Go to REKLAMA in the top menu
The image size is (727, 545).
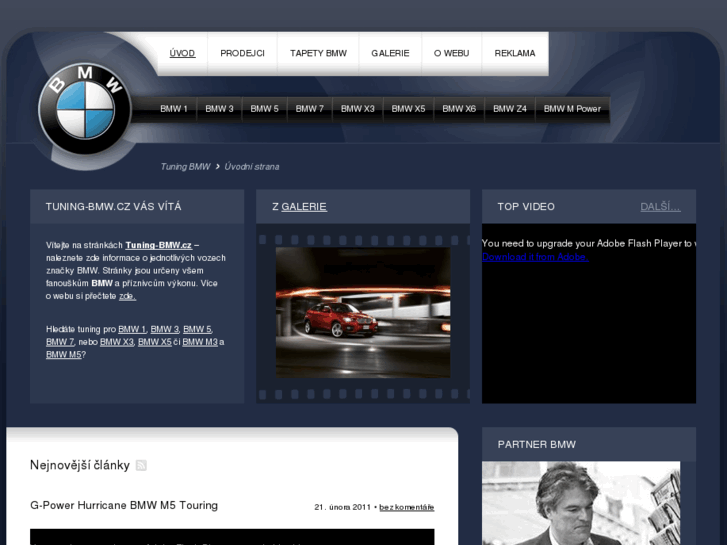point(515,53)
